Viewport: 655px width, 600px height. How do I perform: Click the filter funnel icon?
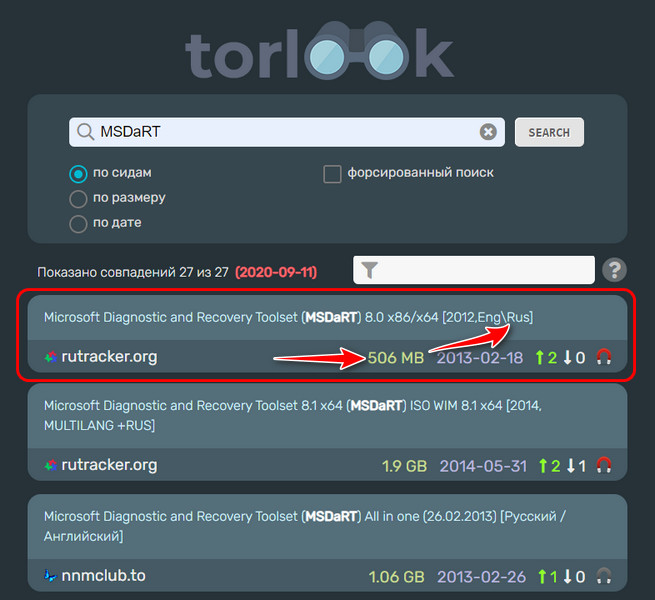[369, 270]
